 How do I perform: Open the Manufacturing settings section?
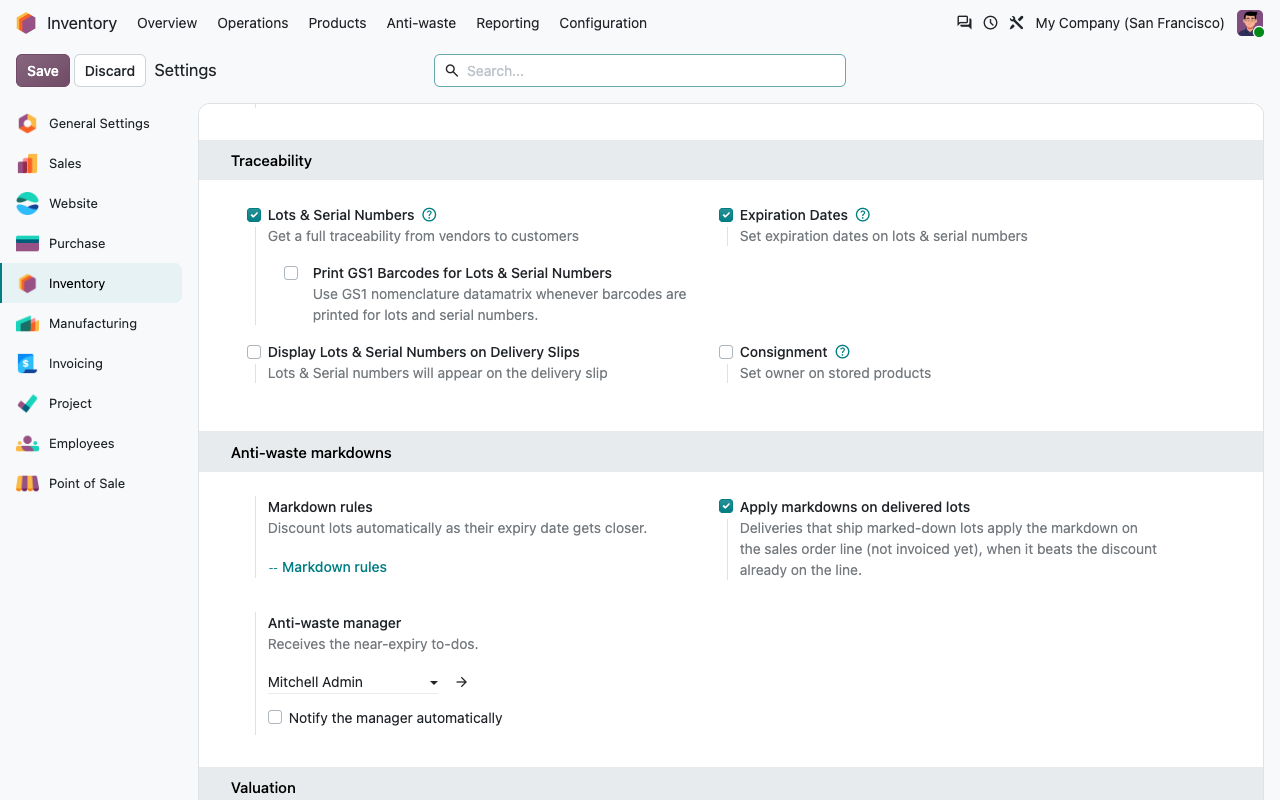coord(91,323)
